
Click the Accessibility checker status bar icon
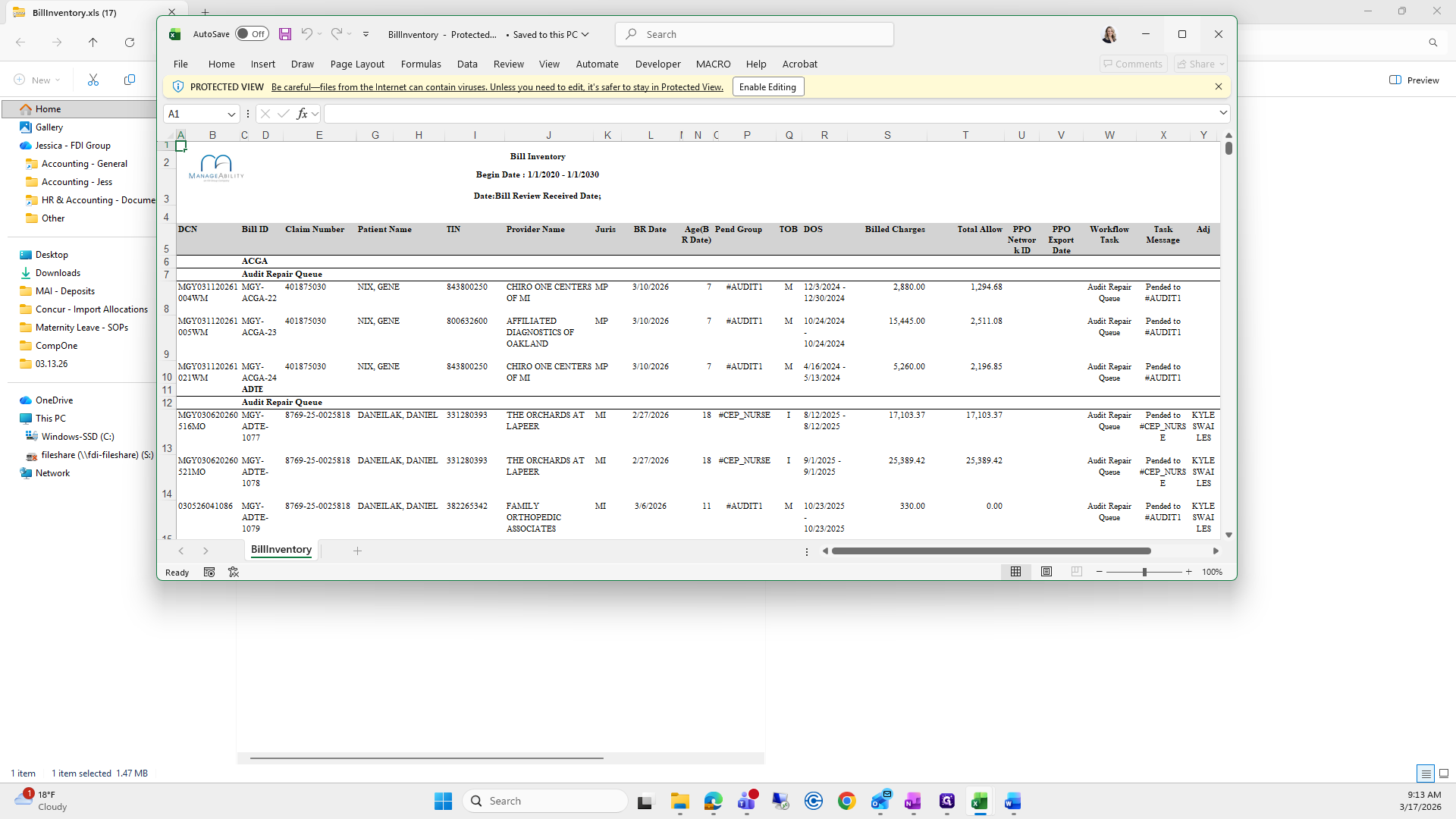tap(234, 573)
